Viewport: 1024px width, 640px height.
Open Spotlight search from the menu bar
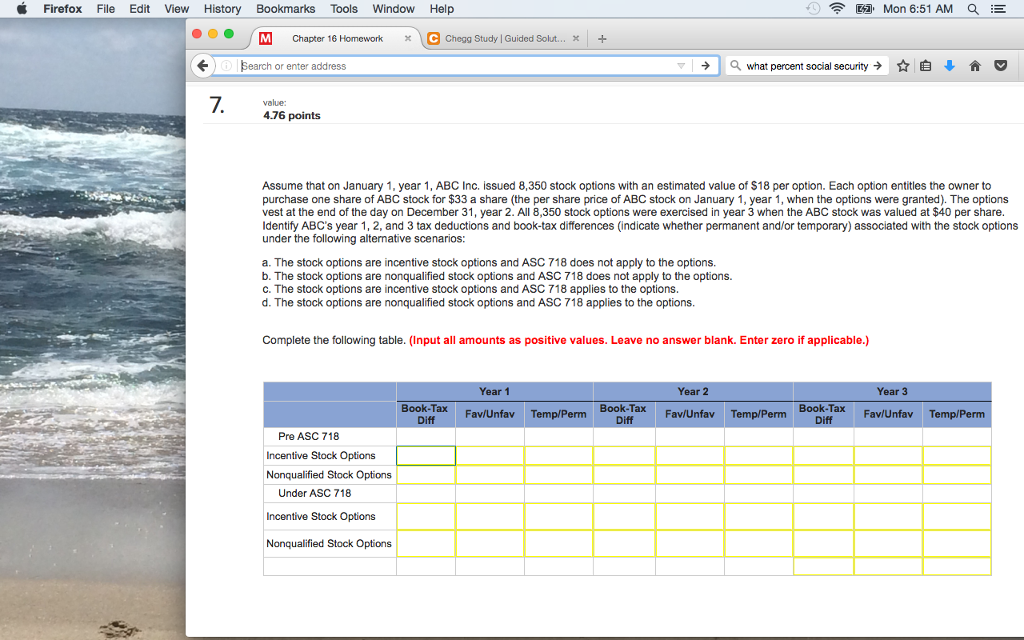coord(971,9)
